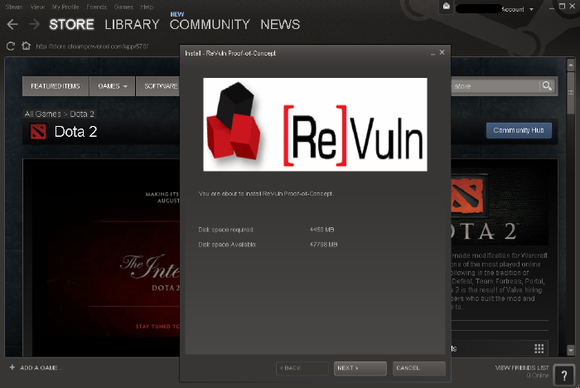The image size is (580, 388).
Task: Open the Account dropdown menu
Action: click(517, 9)
